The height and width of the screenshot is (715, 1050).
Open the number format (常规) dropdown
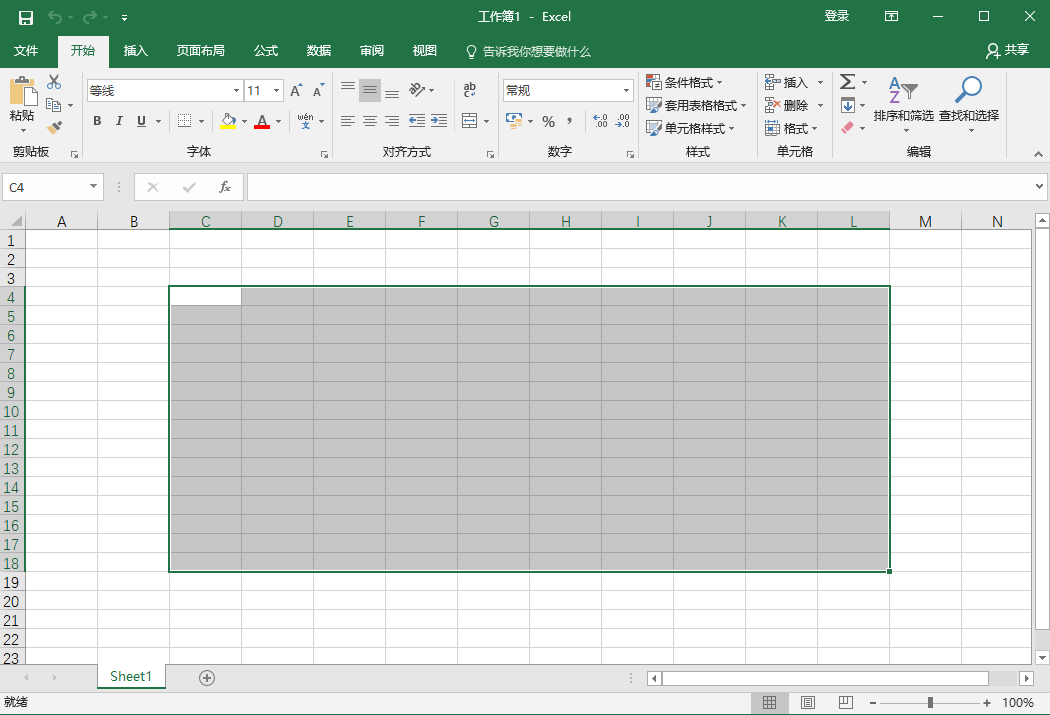626,90
